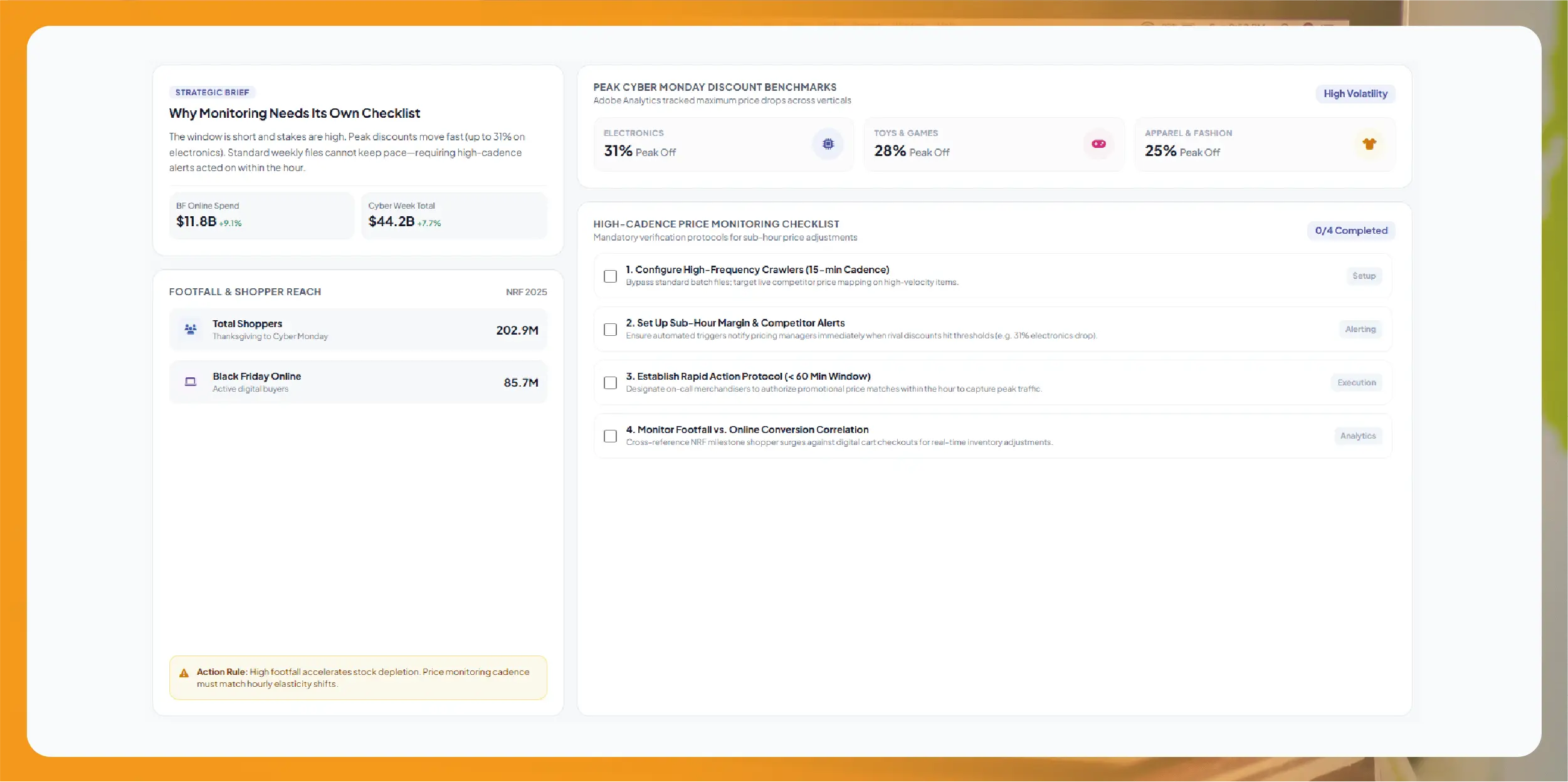The height and width of the screenshot is (782, 1568).
Task: Click the Total Shoppers row title
Action: click(x=248, y=324)
